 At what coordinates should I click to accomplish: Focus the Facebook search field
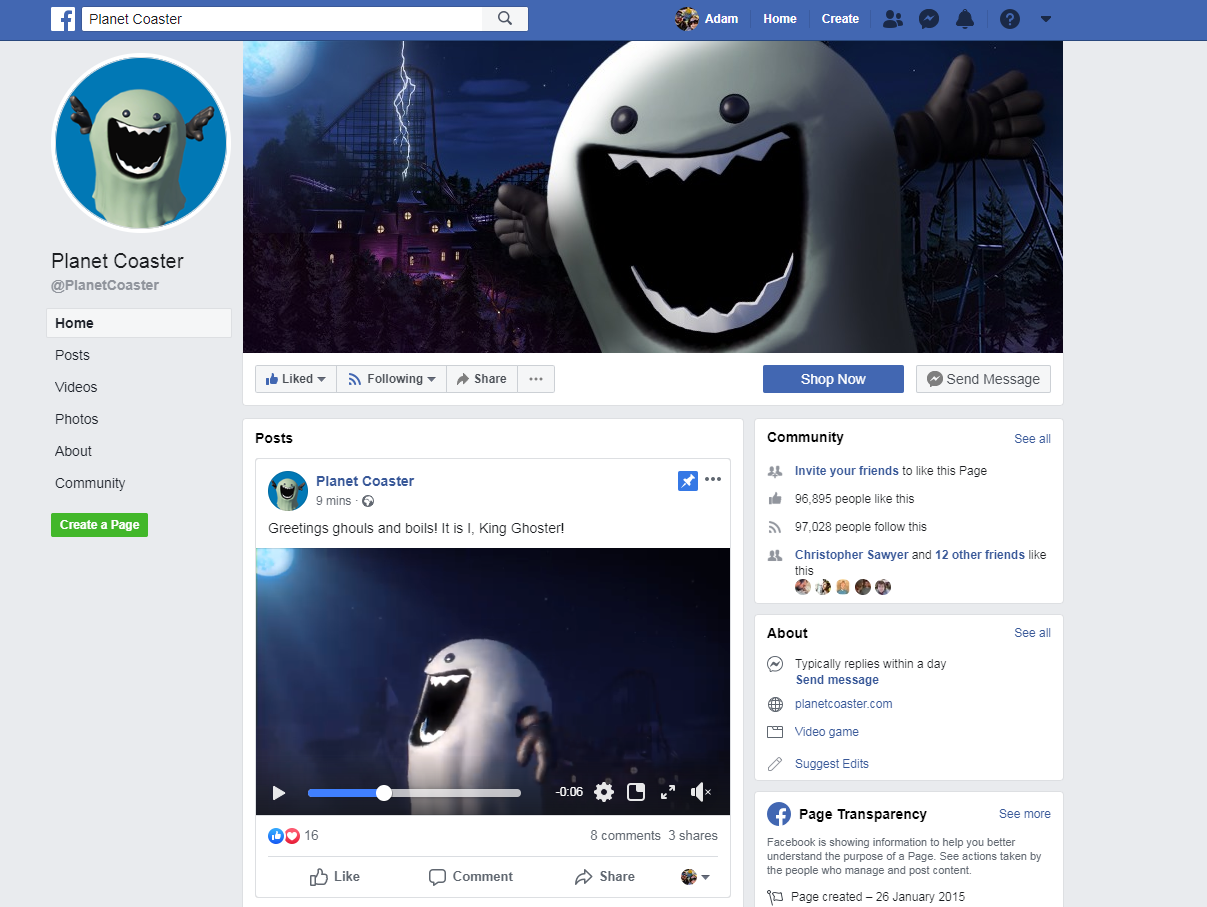(x=282, y=19)
